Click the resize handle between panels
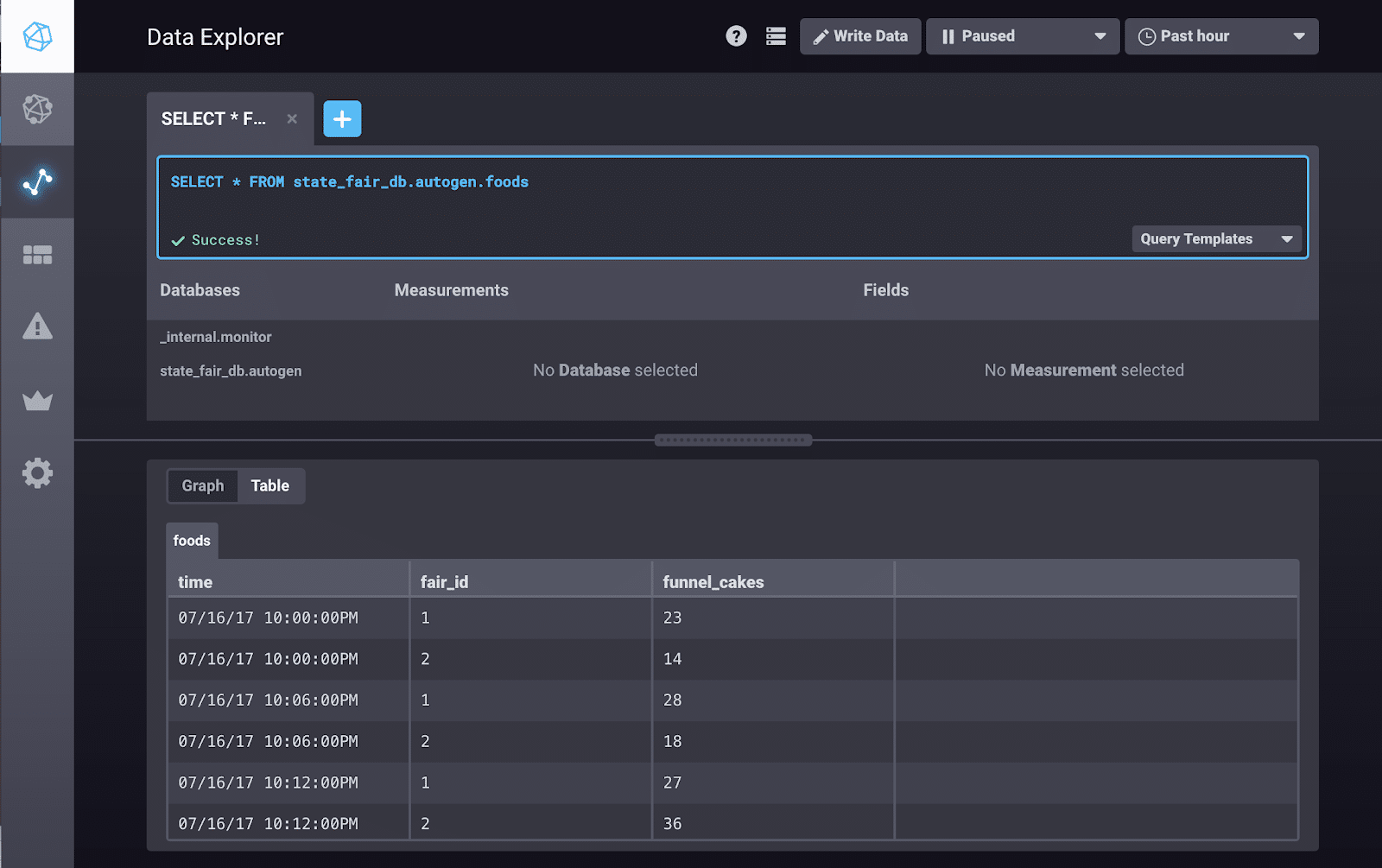Image resolution: width=1382 pixels, height=868 pixels. [x=733, y=440]
